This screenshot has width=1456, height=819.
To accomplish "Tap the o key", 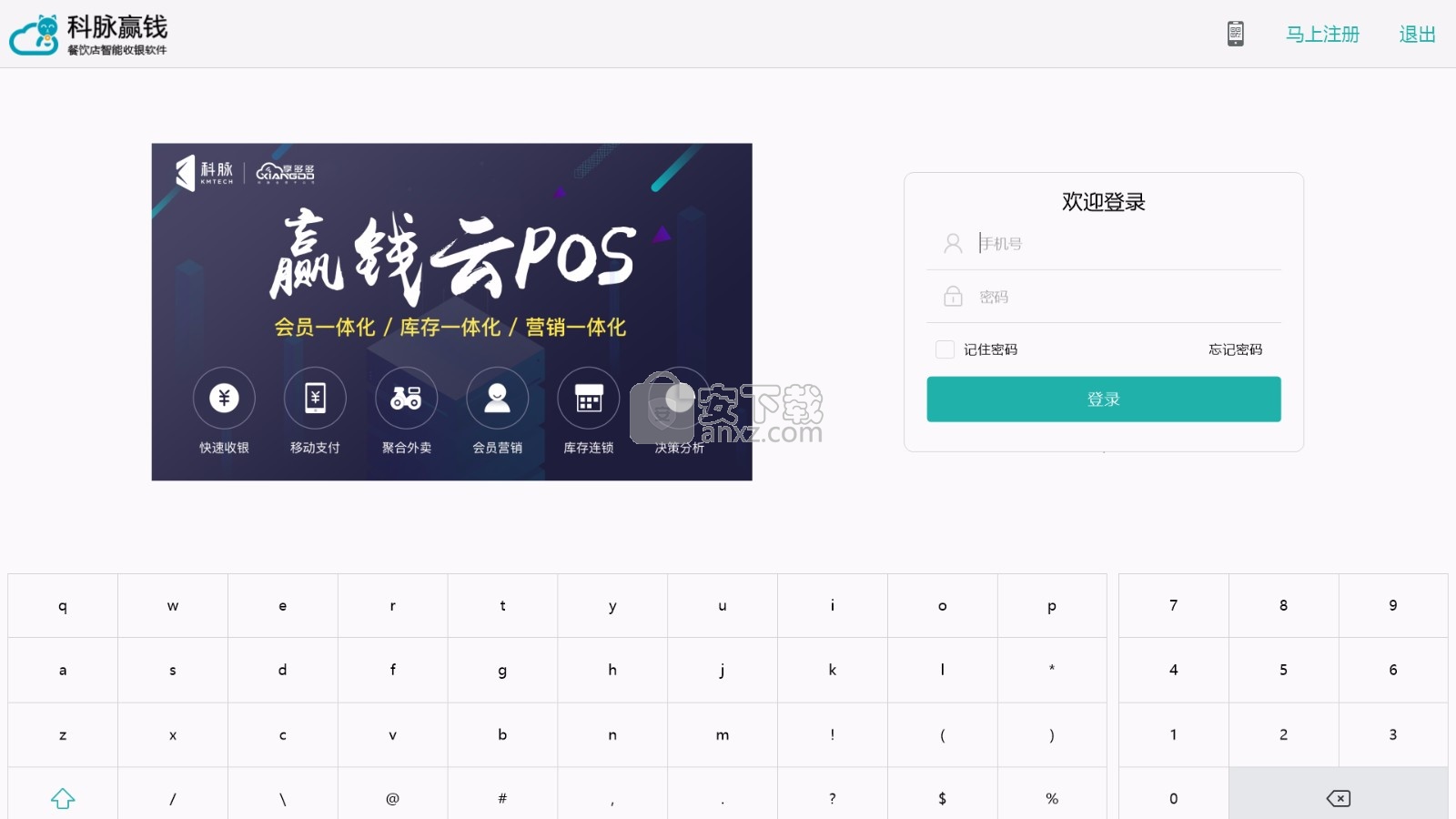I will pyautogui.click(x=943, y=606).
